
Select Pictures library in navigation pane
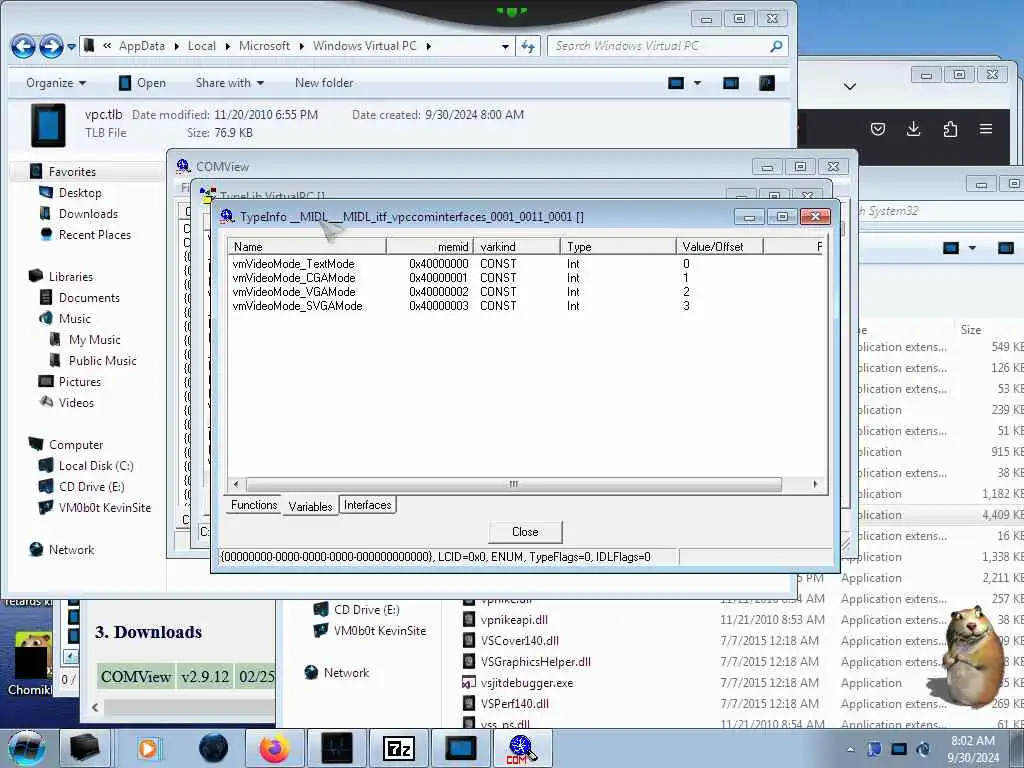pyautogui.click(x=80, y=381)
